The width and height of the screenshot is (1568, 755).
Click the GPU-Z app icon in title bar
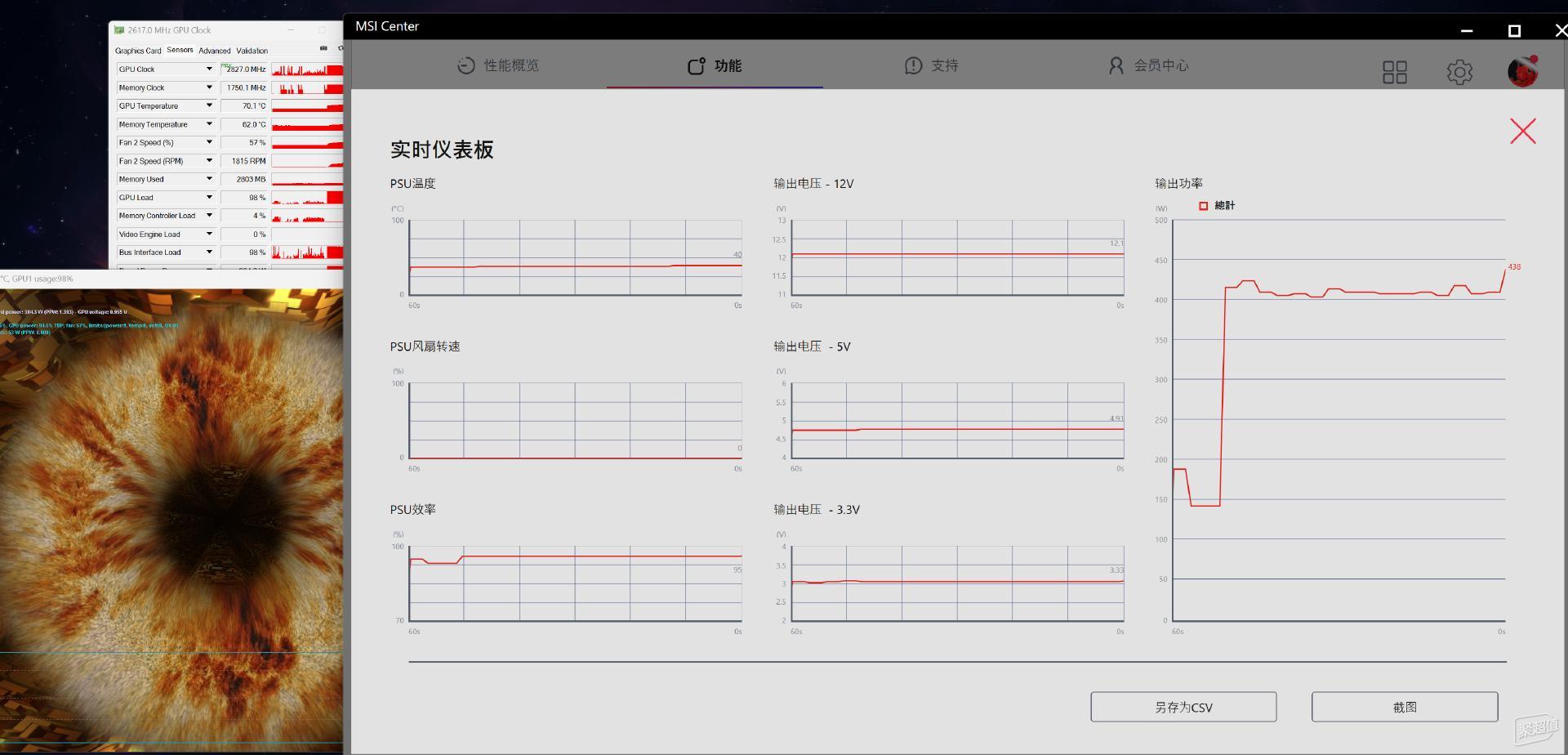click(119, 30)
